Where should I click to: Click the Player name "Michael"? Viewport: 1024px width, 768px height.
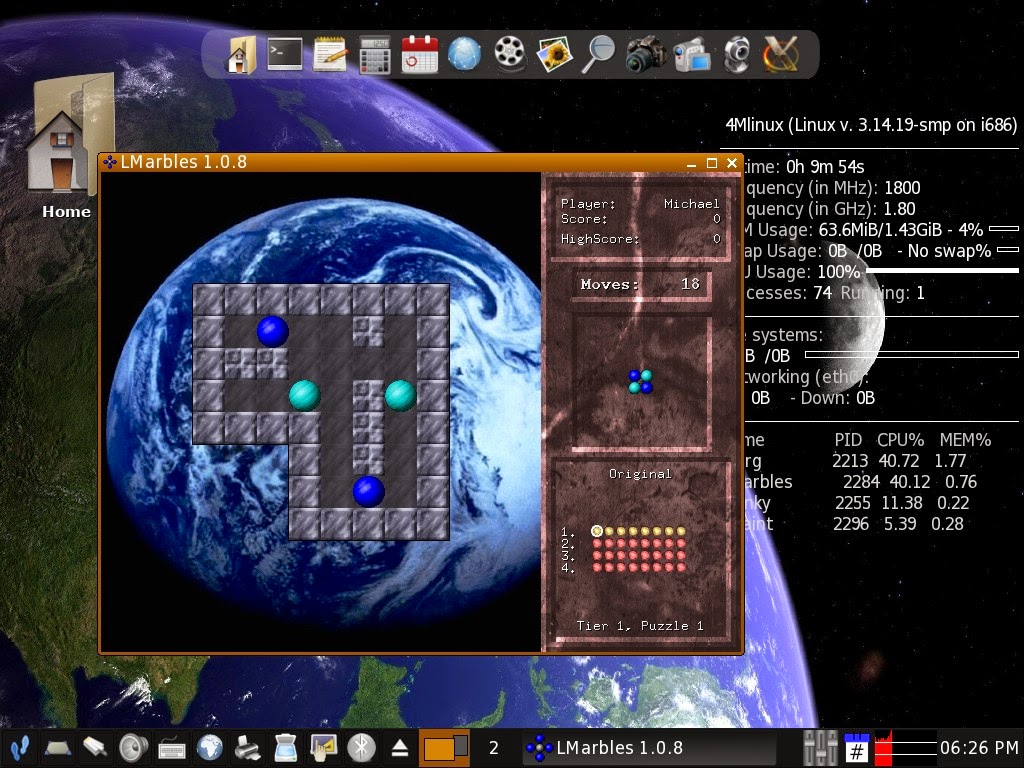pyautogui.click(x=692, y=204)
